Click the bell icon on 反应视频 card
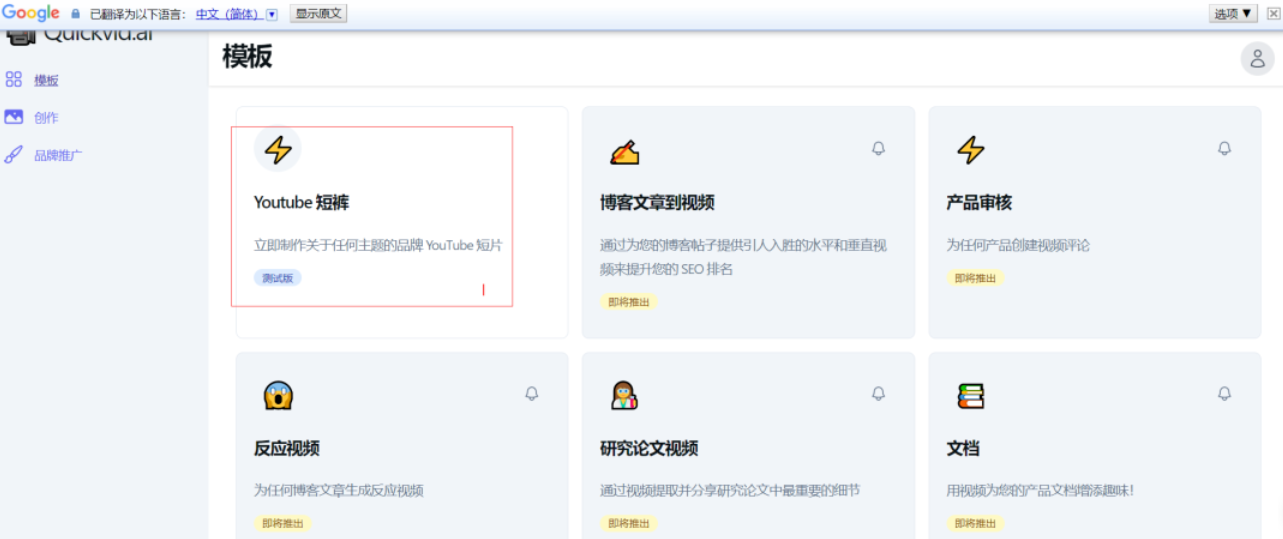The width and height of the screenshot is (1283, 539). point(532,394)
